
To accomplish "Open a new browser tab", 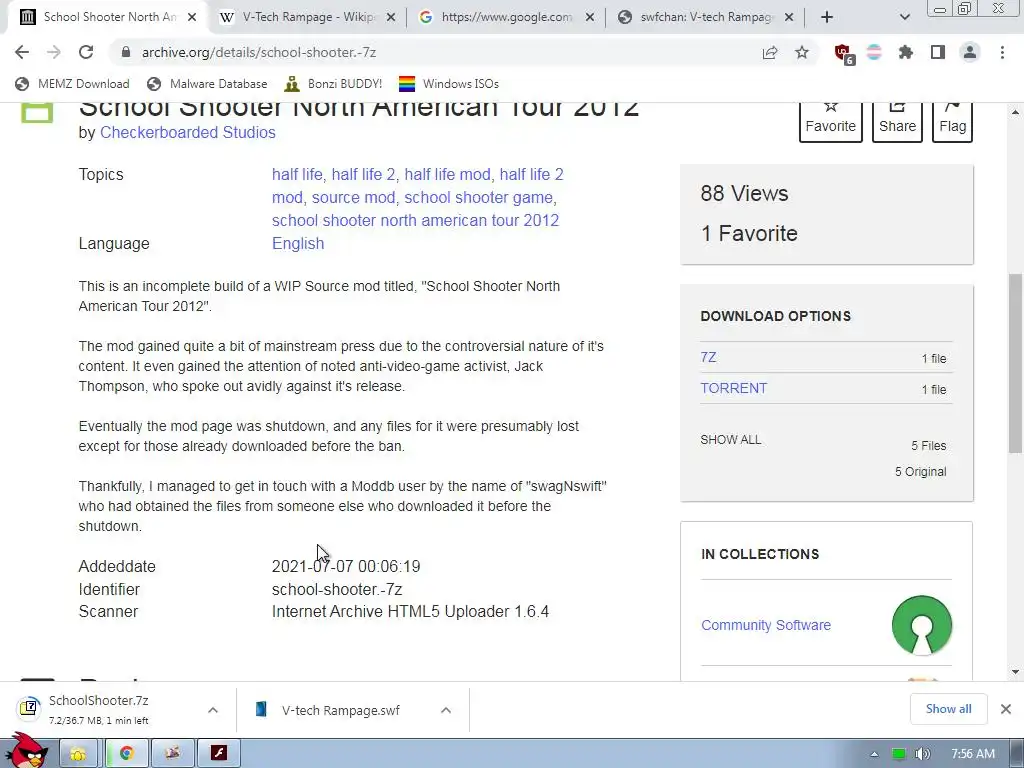I will coord(827,17).
